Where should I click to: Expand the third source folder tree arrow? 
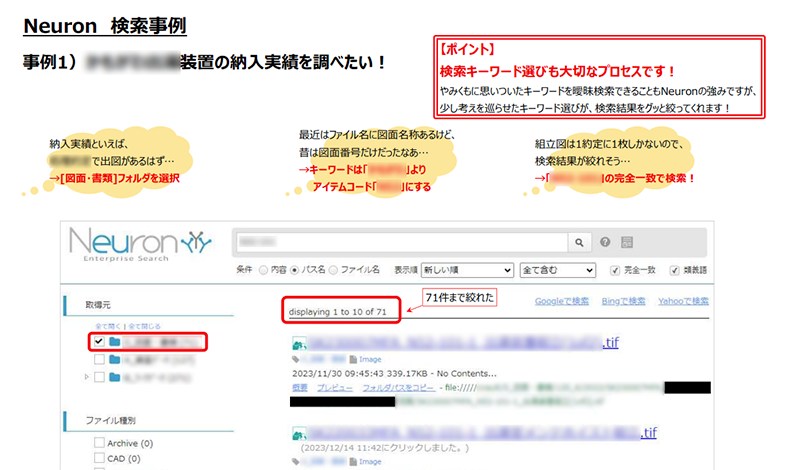[86, 377]
